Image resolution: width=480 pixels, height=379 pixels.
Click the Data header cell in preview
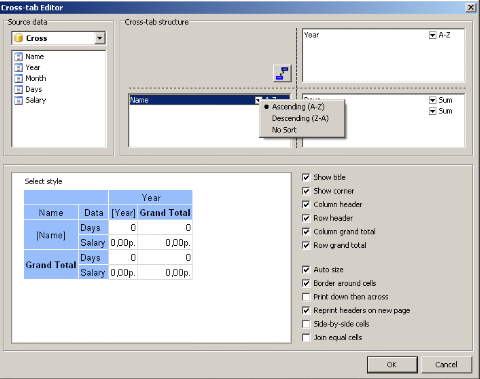[93, 213]
